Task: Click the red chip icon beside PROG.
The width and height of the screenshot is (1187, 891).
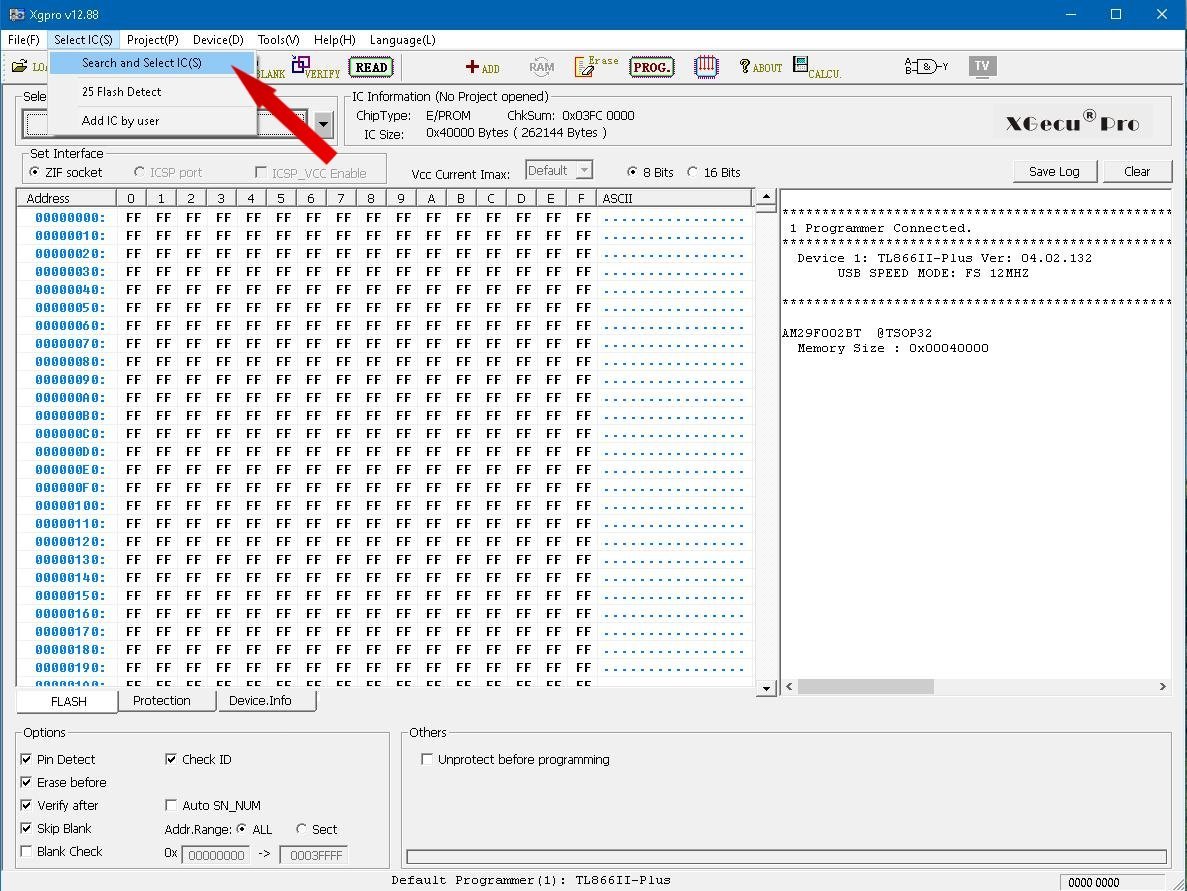Action: coord(706,67)
